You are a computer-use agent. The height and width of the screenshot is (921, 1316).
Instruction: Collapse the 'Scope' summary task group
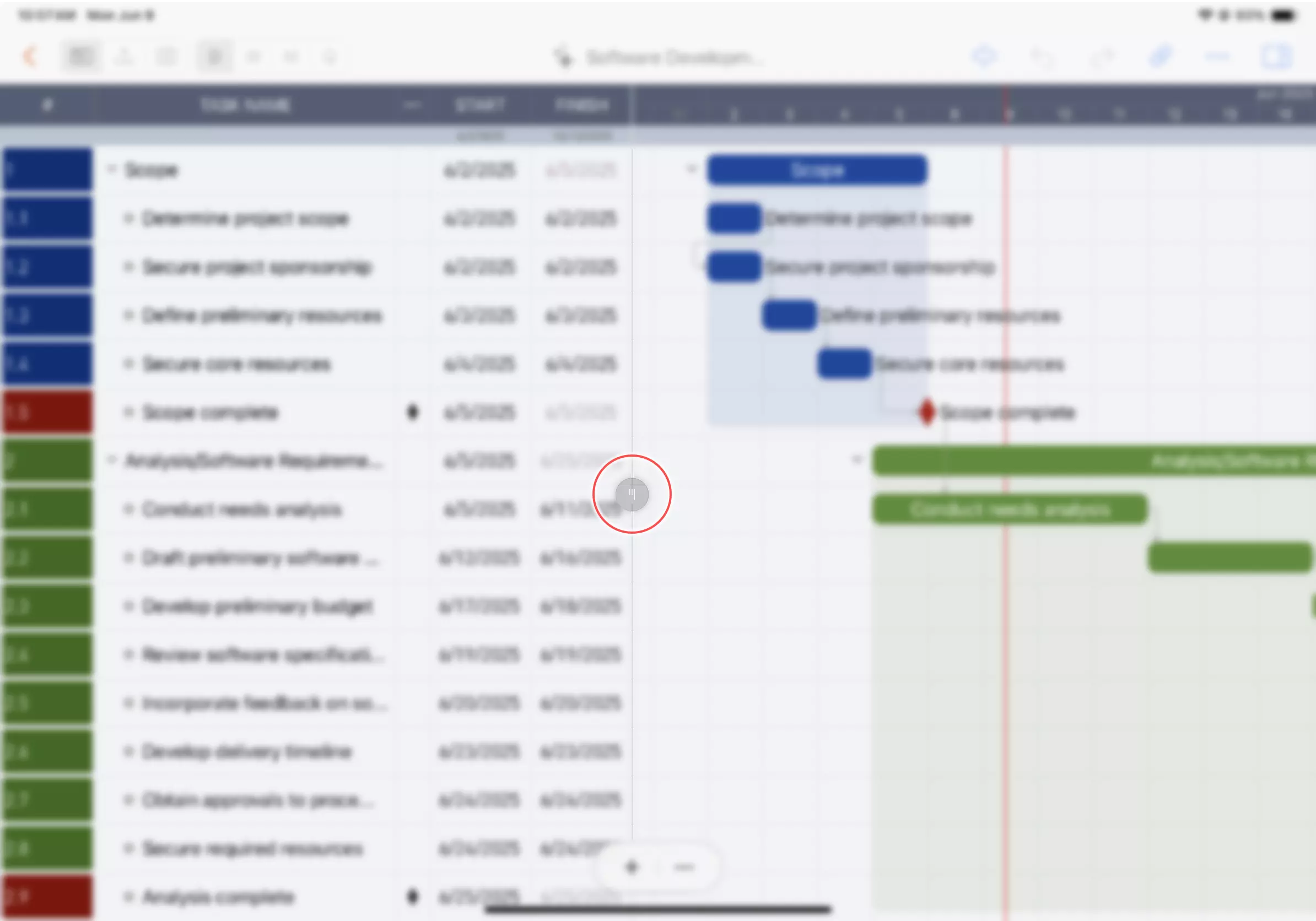112,170
